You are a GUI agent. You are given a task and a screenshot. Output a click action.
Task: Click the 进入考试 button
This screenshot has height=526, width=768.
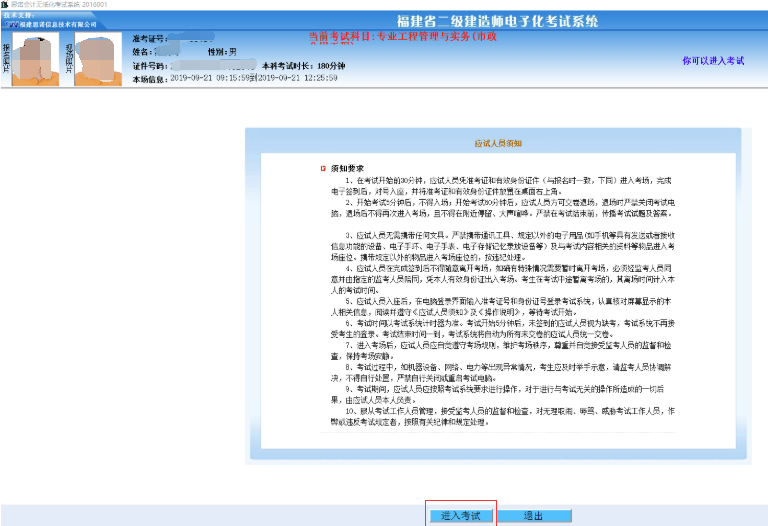461,516
